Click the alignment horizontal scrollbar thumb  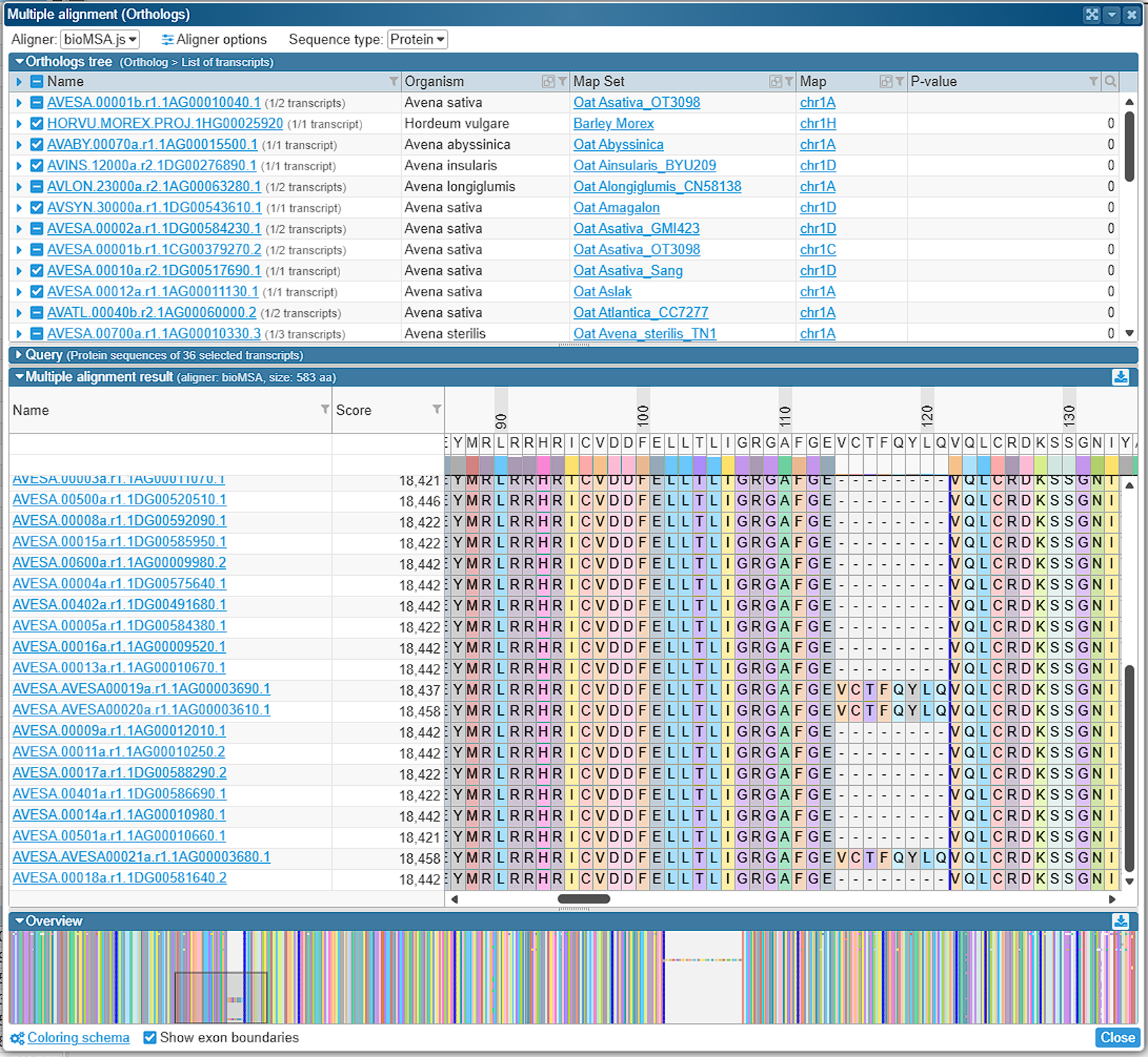(584, 899)
